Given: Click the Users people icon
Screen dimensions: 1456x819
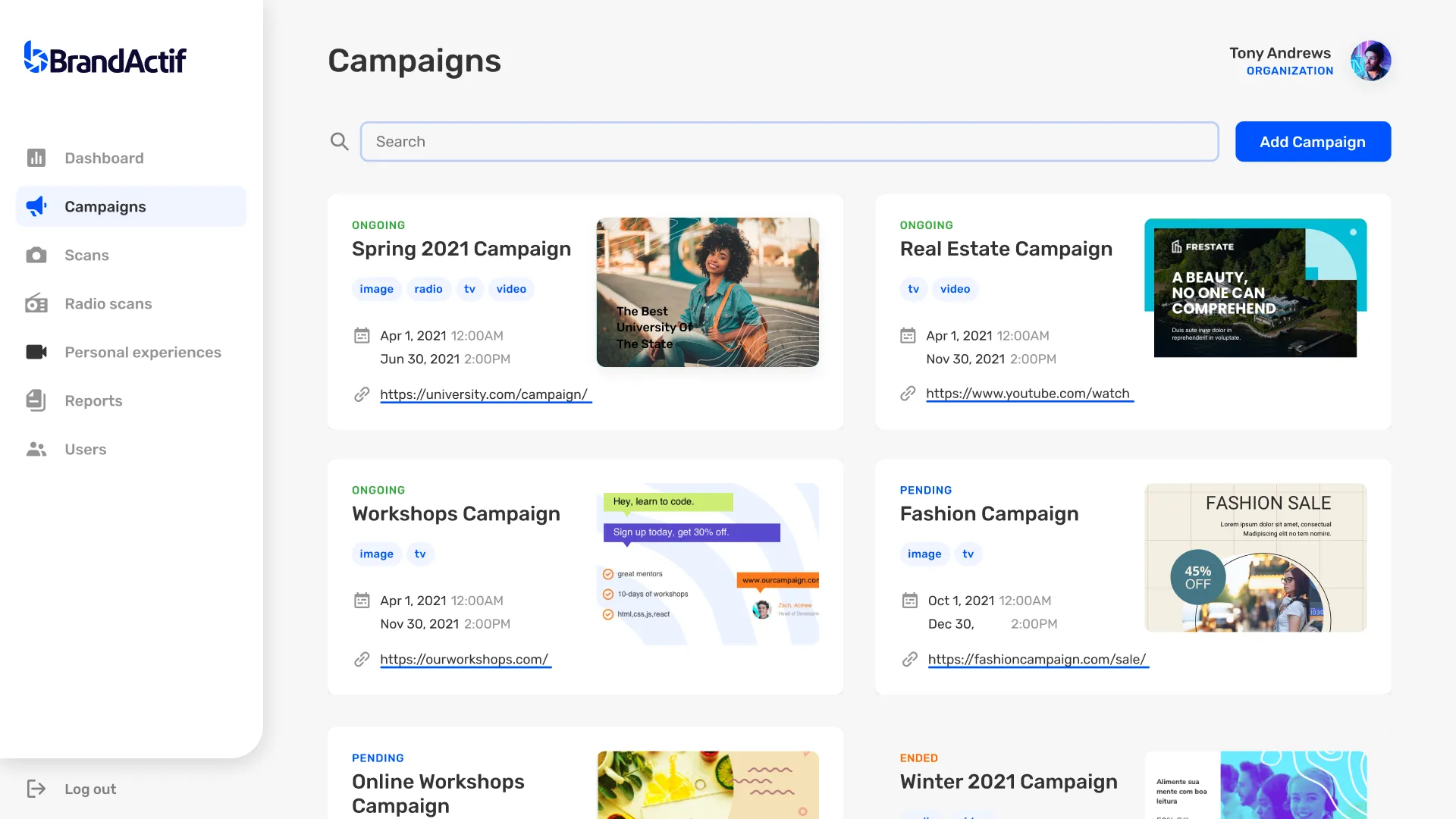Looking at the screenshot, I should (x=36, y=449).
